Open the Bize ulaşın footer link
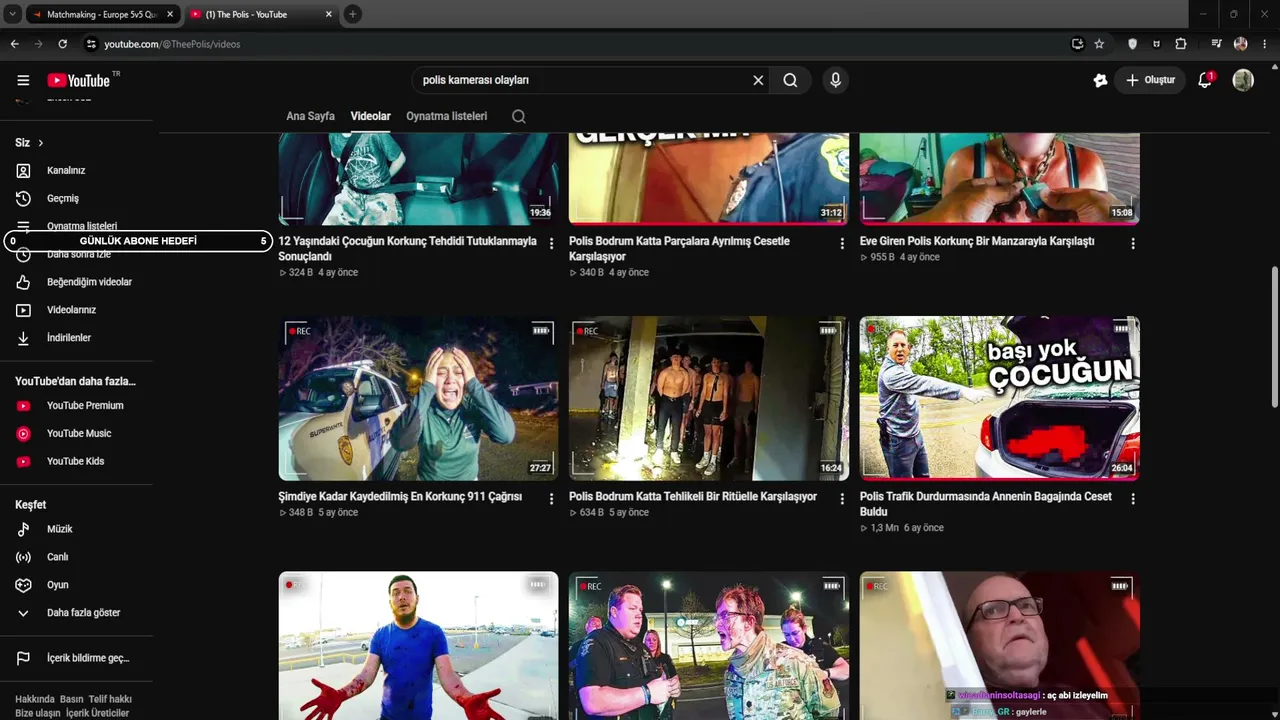The width and height of the screenshot is (1280, 720). point(38,713)
